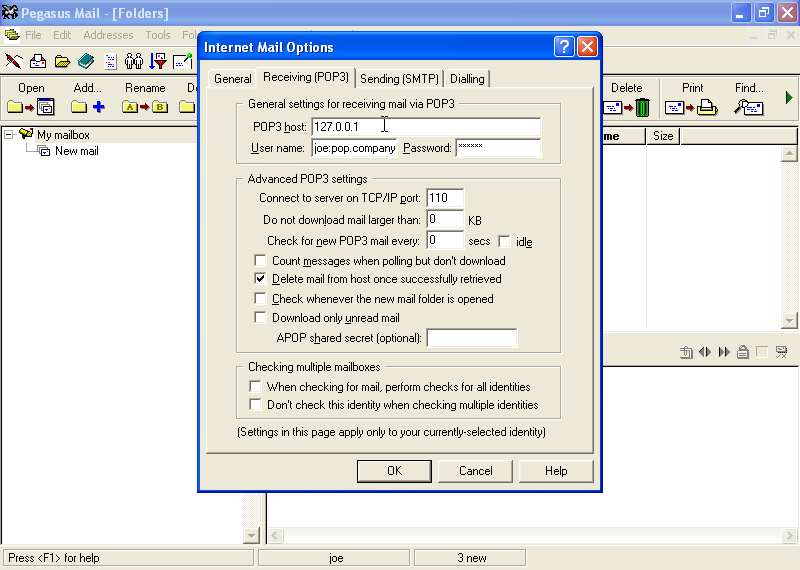Screen dimensions: 800x570
Task: Click folder pane scrollbar down arrow
Action: point(251,535)
